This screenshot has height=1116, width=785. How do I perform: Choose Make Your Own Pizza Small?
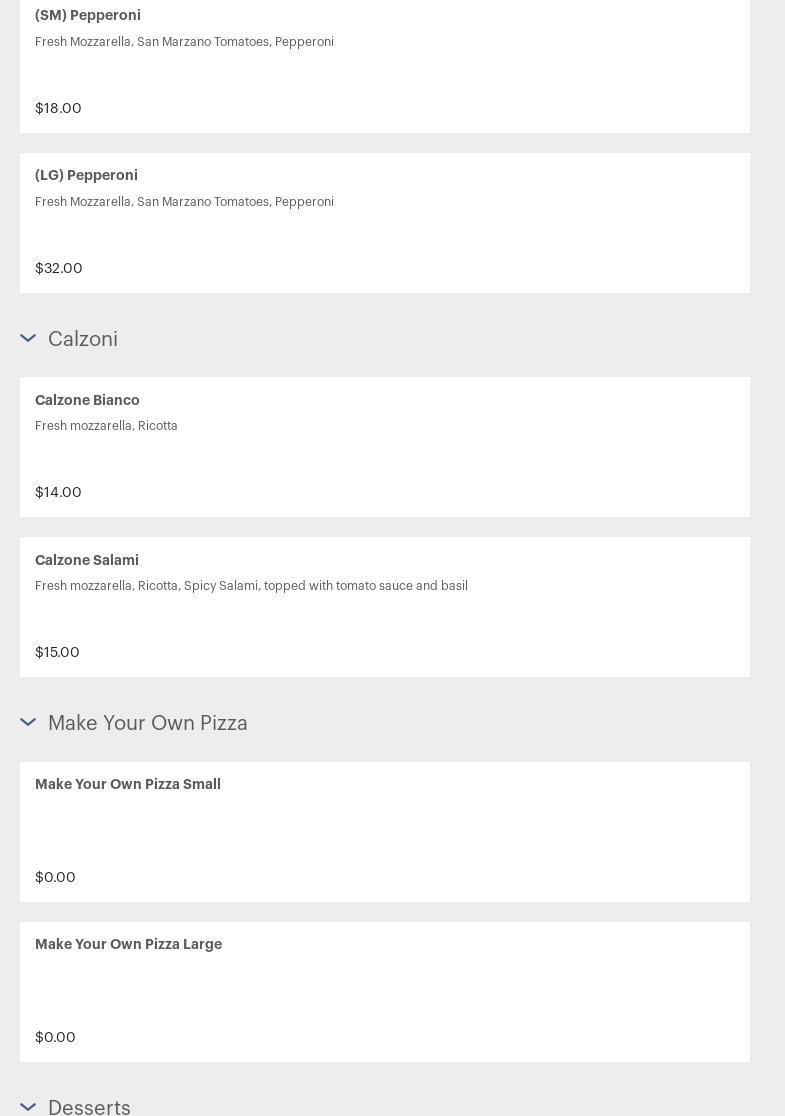(x=128, y=784)
